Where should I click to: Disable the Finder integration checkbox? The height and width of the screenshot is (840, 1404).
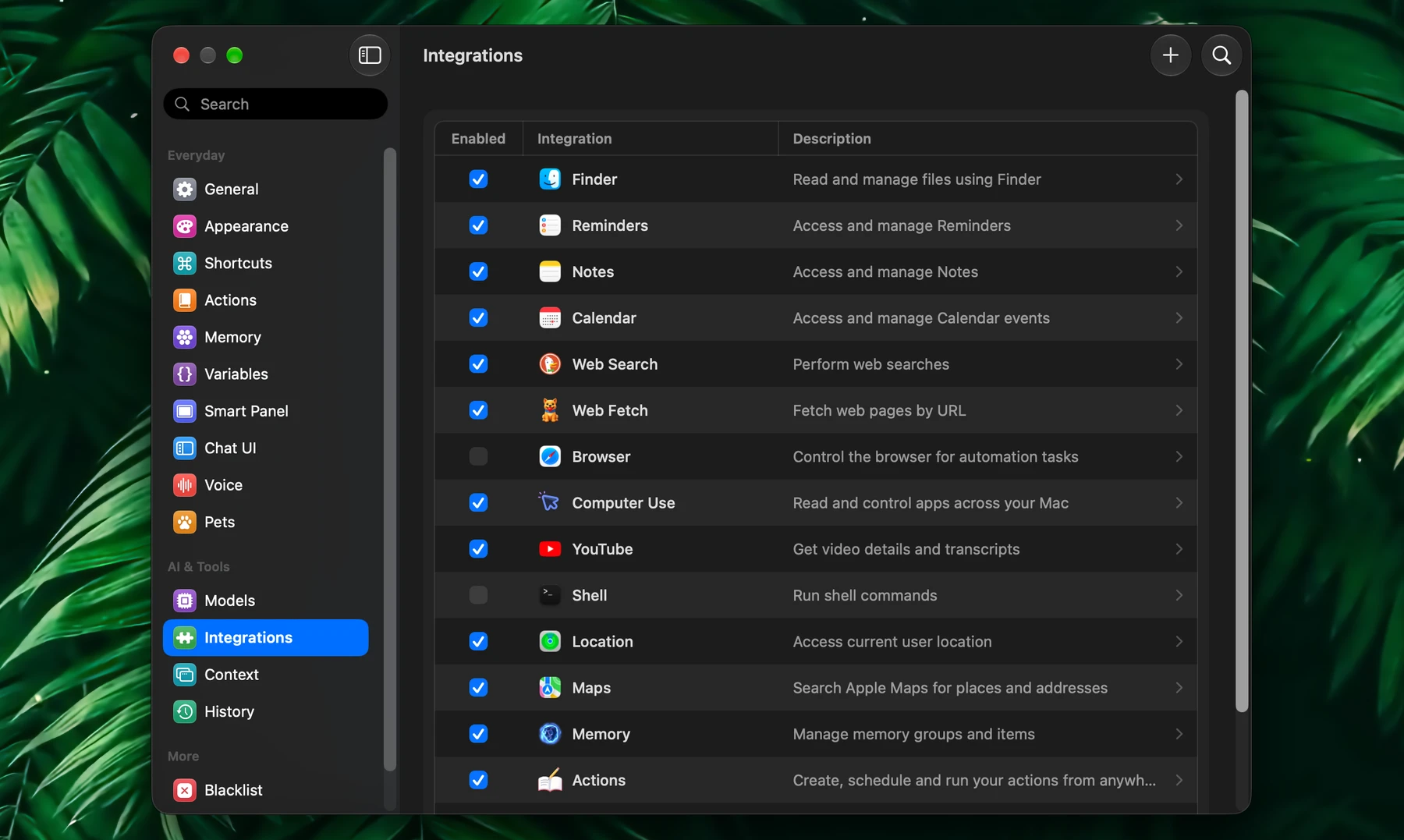pyautogui.click(x=478, y=179)
